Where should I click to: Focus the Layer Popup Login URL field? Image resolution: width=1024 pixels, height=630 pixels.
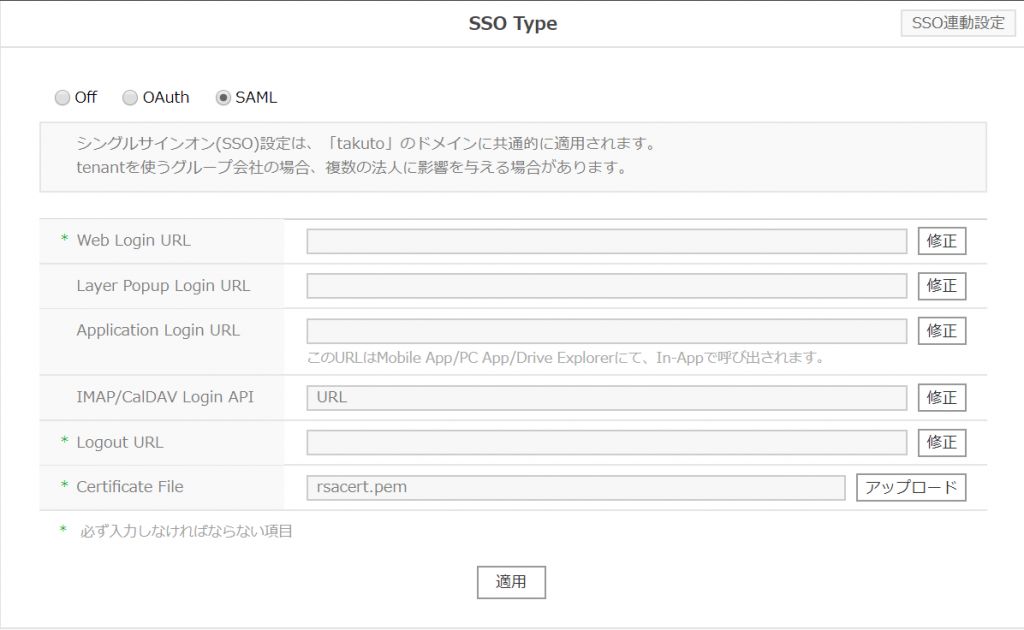tap(606, 286)
